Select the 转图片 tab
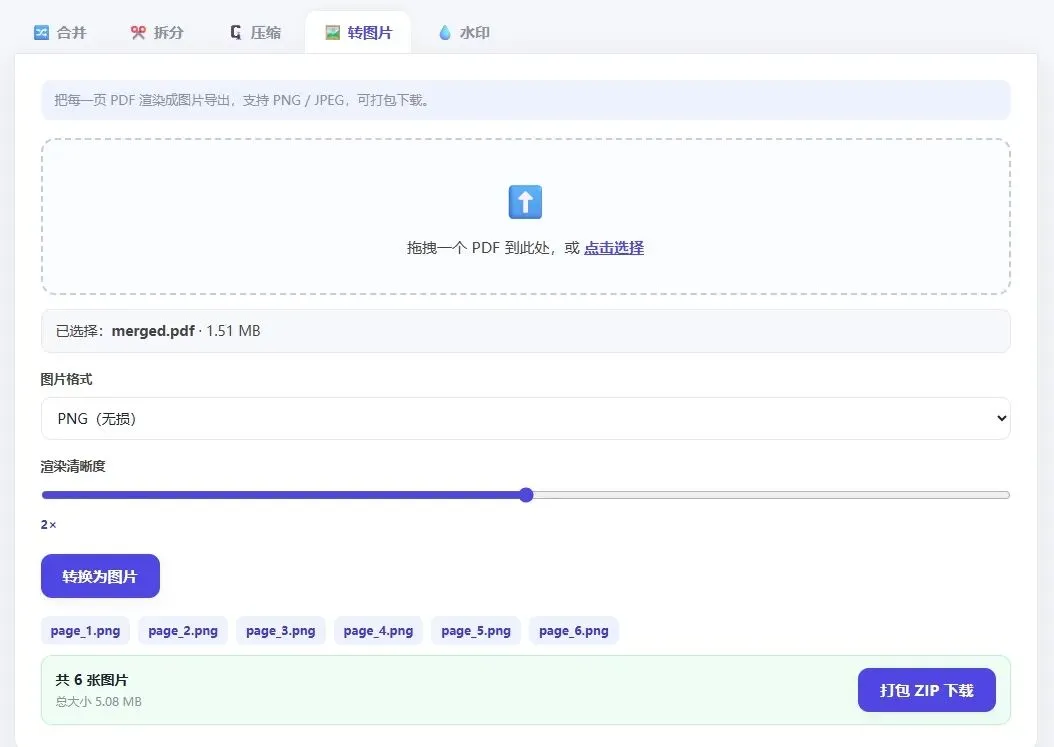Screen dimensions: 1054x747 point(358,32)
